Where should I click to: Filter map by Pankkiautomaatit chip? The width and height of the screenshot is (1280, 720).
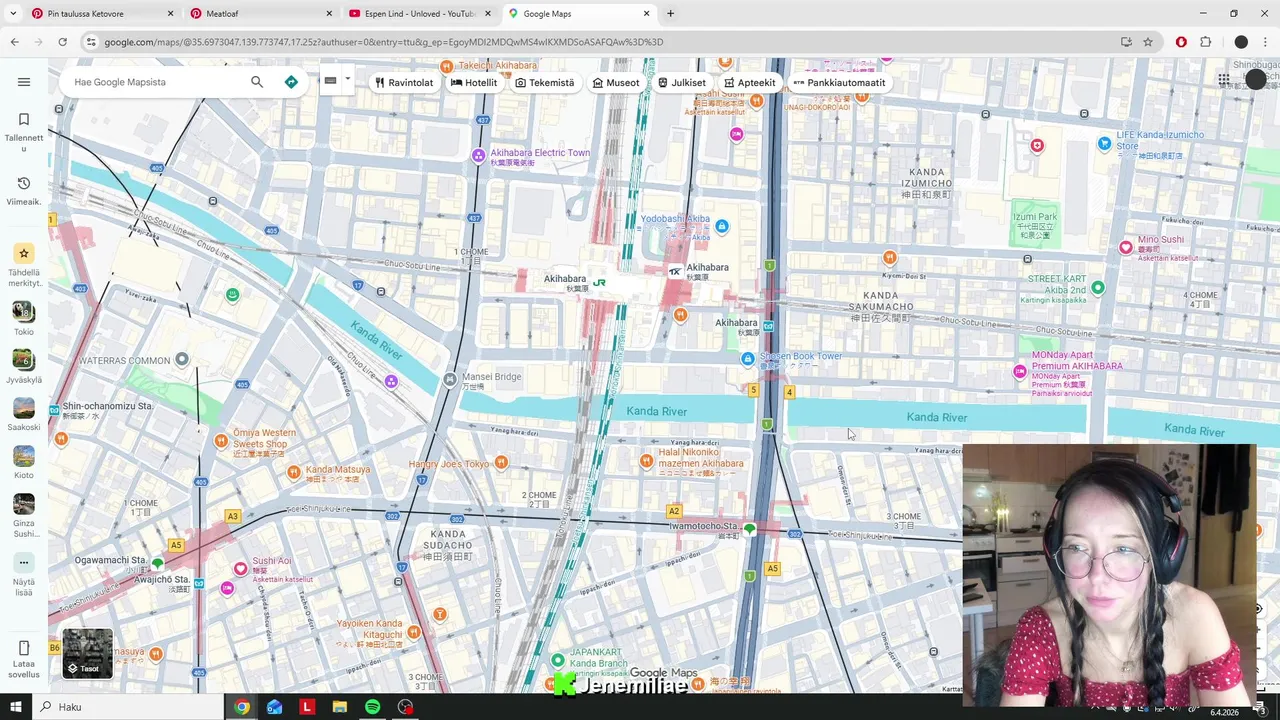pos(839,83)
